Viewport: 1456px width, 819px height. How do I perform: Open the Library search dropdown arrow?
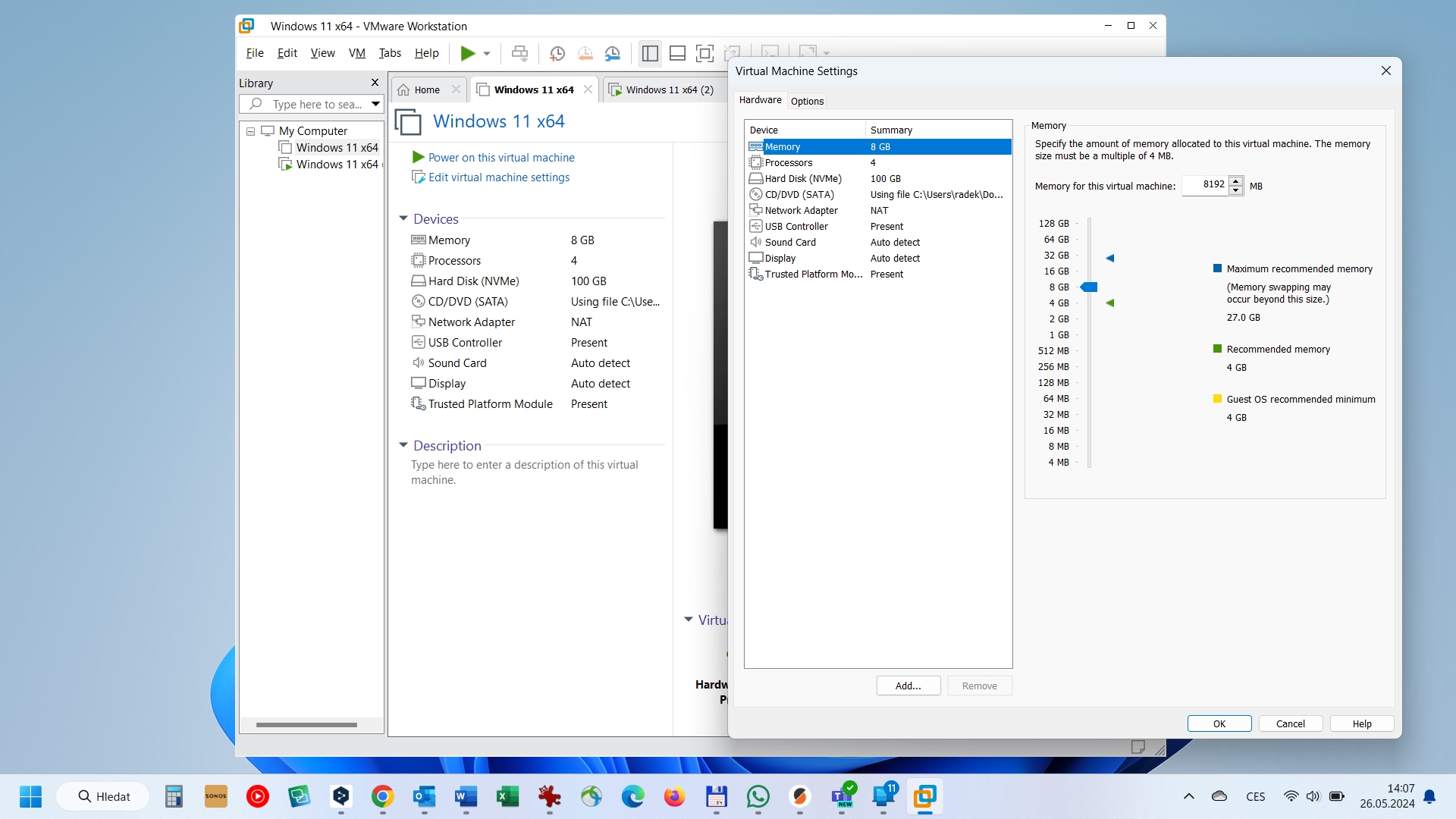pos(375,104)
